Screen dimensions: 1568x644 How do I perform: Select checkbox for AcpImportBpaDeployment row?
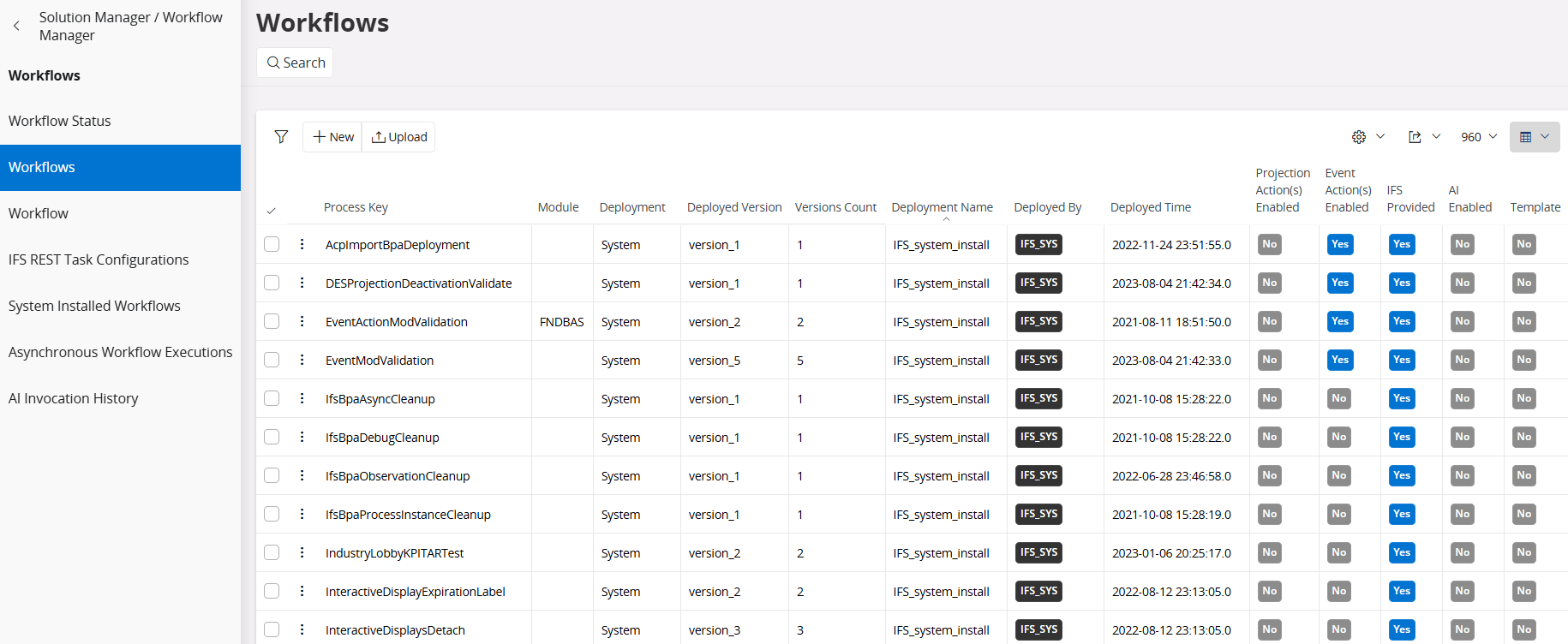pyautogui.click(x=272, y=244)
